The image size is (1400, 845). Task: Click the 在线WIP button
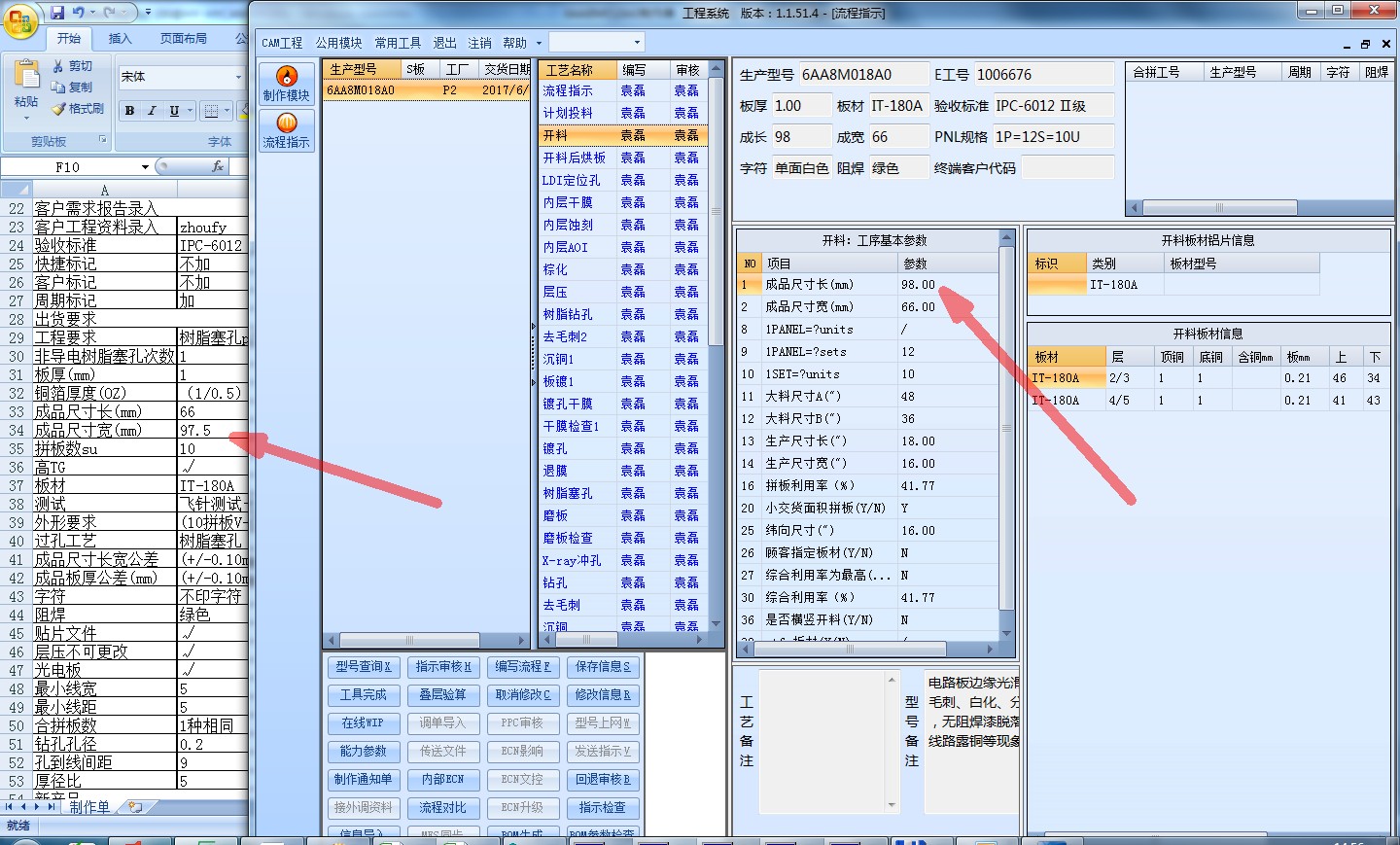click(364, 723)
